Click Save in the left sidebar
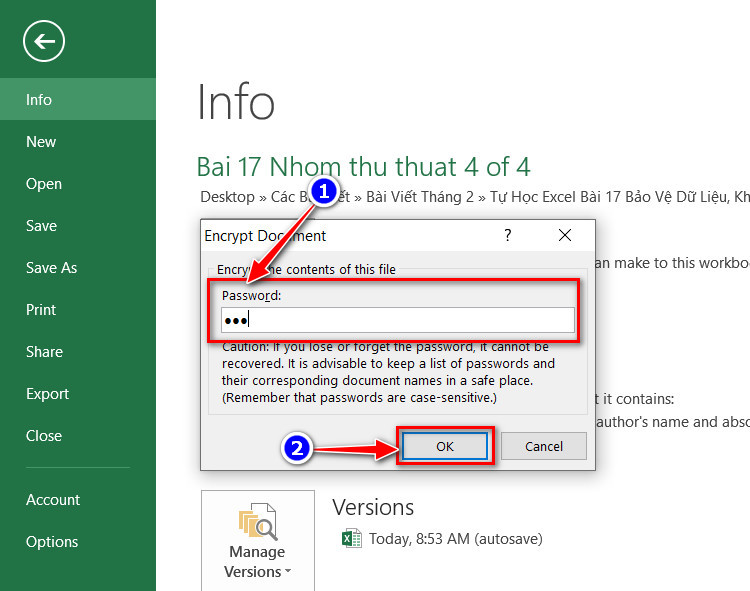The image size is (750, 591). [77, 226]
